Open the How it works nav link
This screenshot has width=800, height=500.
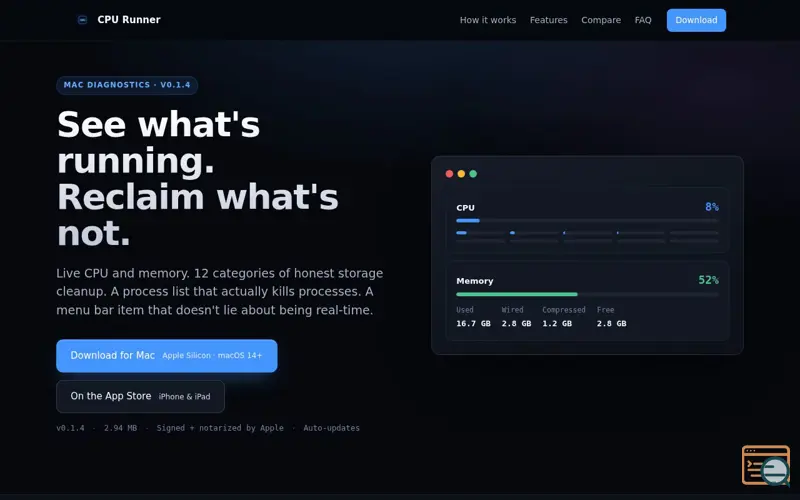pos(488,20)
